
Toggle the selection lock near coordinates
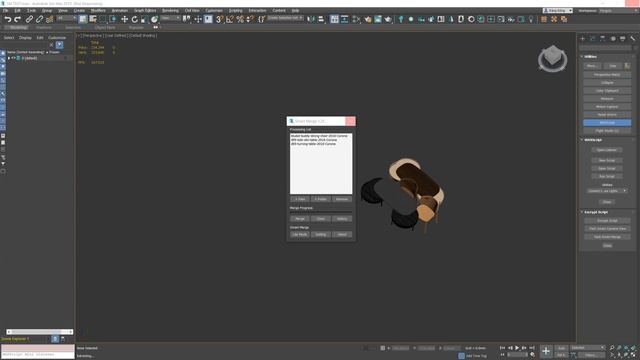382,348
